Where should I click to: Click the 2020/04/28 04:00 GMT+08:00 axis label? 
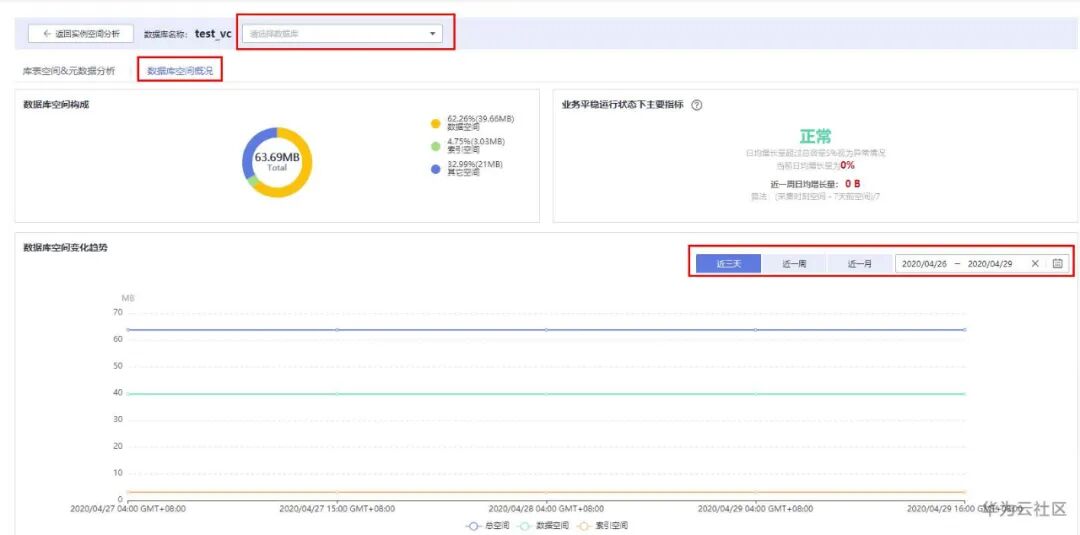pyautogui.click(x=546, y=510)
